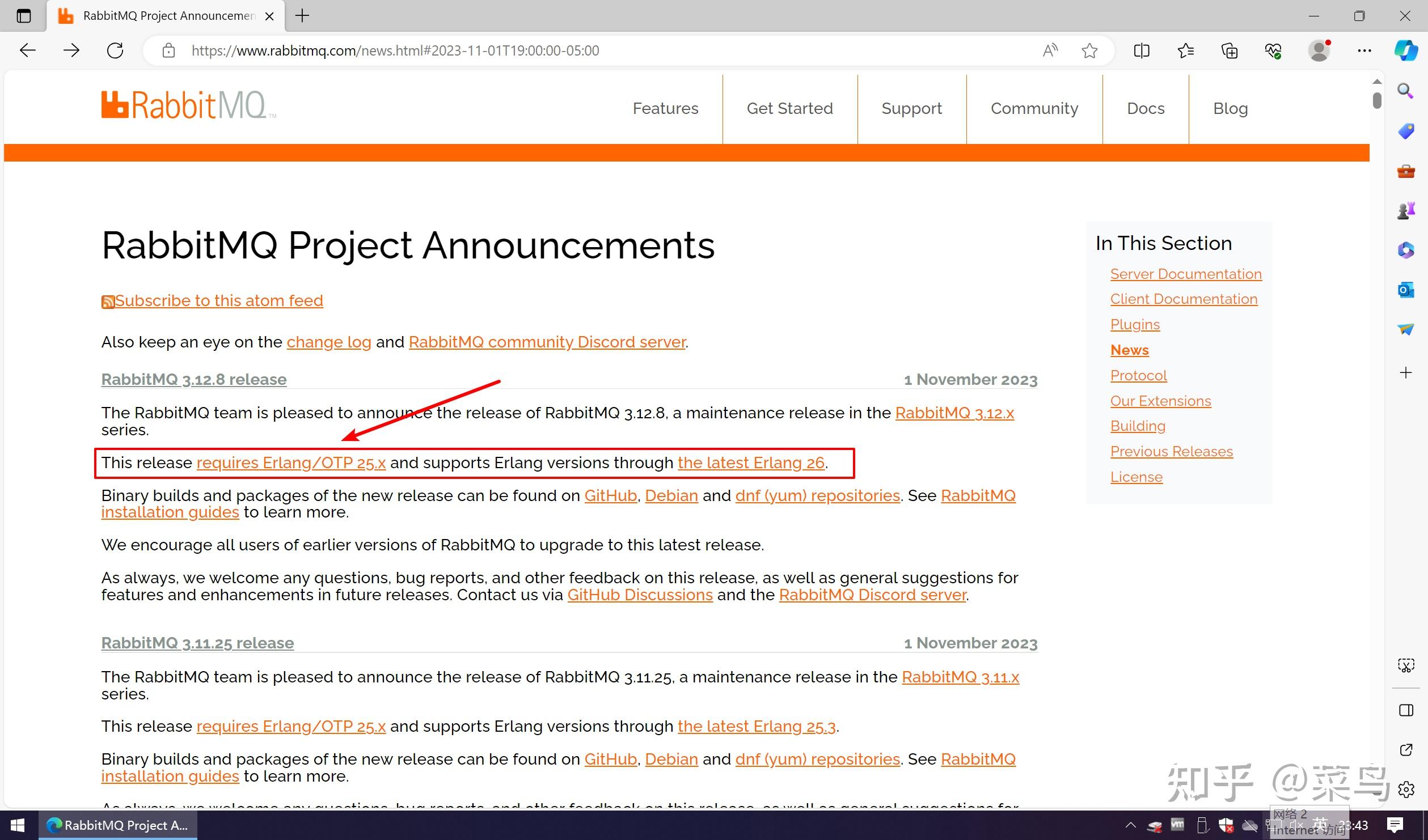
Task: Expand hidden system tray icons chevron
Action: click(1130, 825)
